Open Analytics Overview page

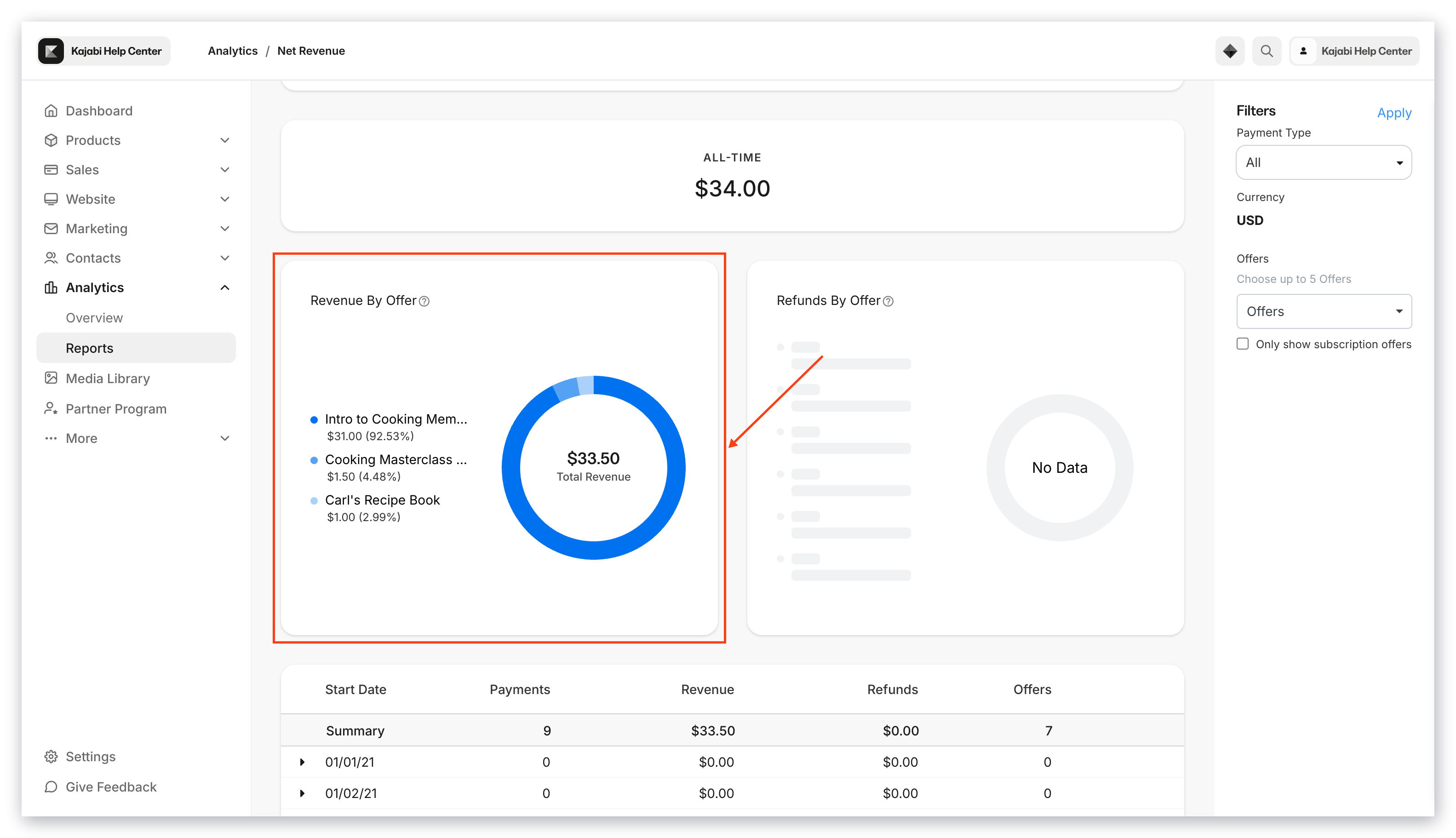94,318
